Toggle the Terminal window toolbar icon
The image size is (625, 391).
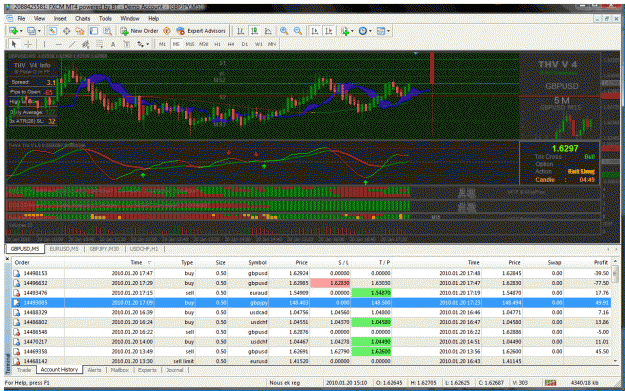[94, 31]
